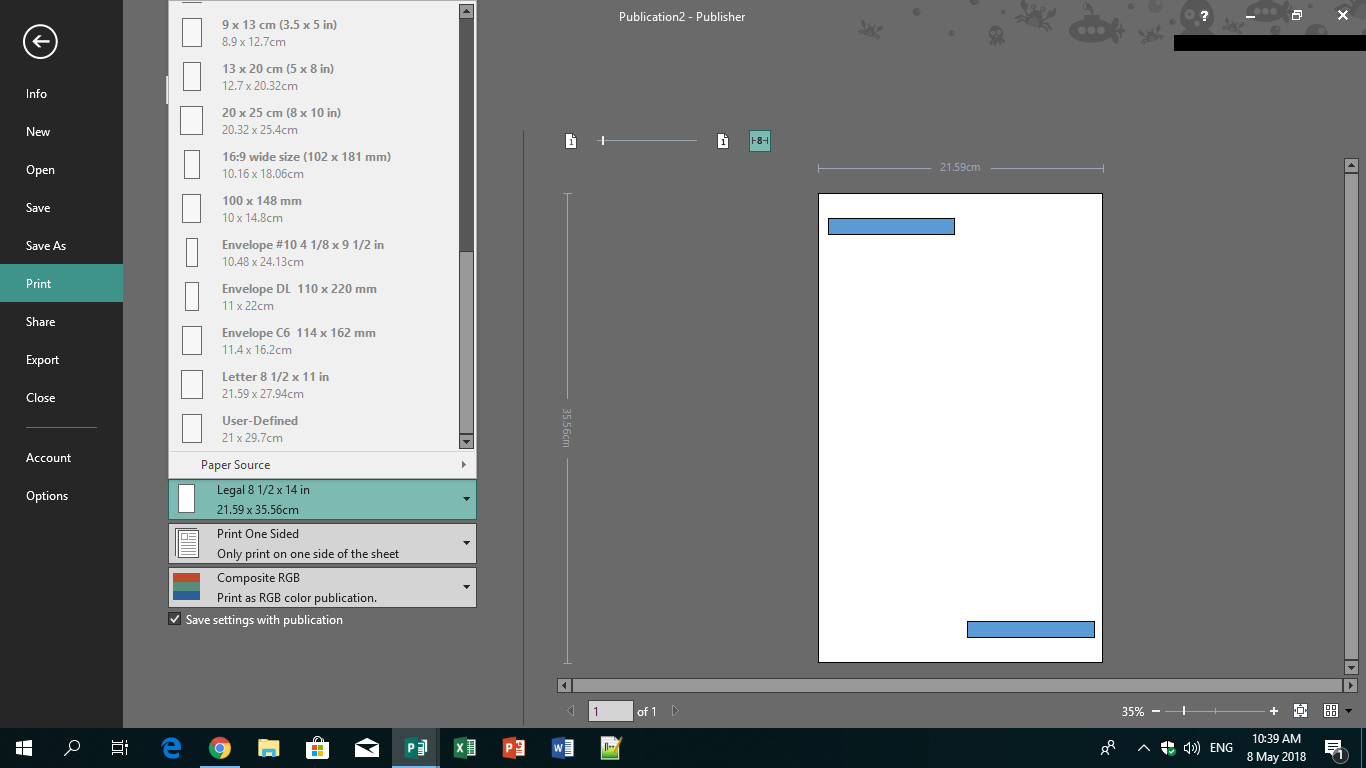Open the Share page
Viewport: 1366px width, 768px height.
pyautogui.click(x=61, y=322)
